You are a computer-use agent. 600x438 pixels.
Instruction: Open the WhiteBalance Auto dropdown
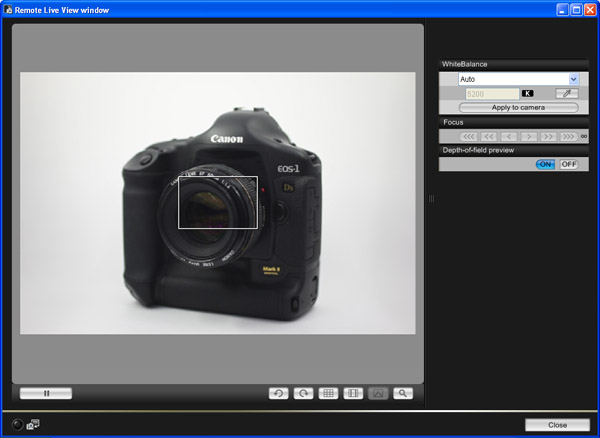click(574, 78)
